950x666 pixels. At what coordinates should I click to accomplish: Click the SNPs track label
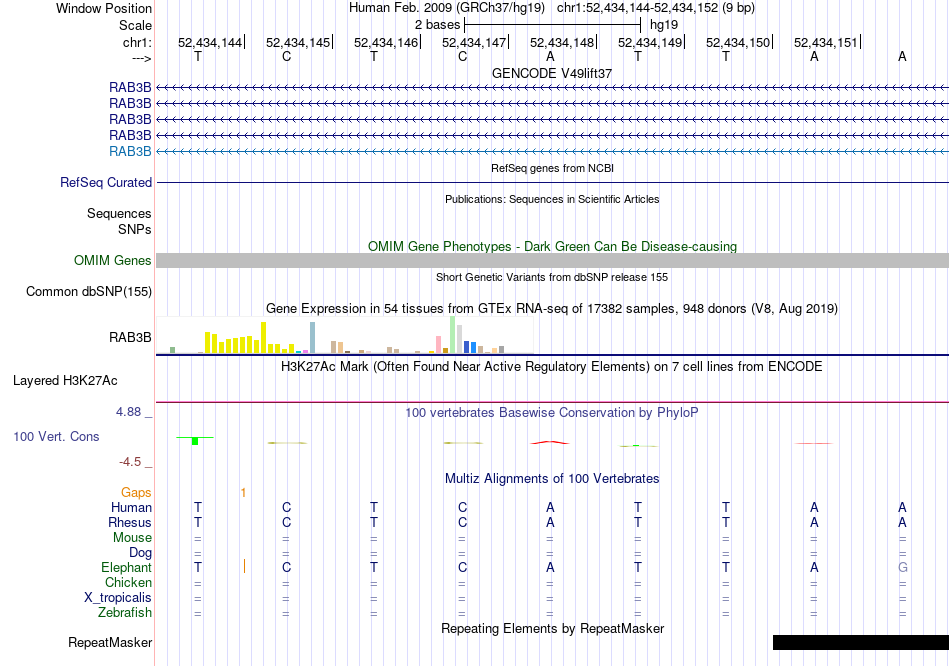pos(135,230)
